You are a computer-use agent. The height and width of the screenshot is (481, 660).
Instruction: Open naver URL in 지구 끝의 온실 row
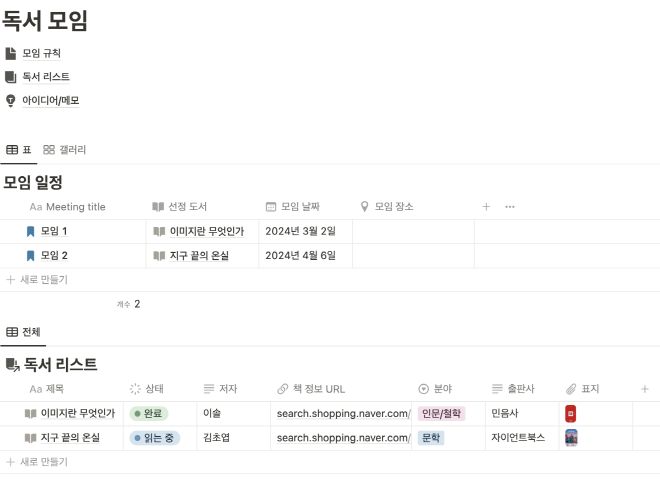[343, 438]
